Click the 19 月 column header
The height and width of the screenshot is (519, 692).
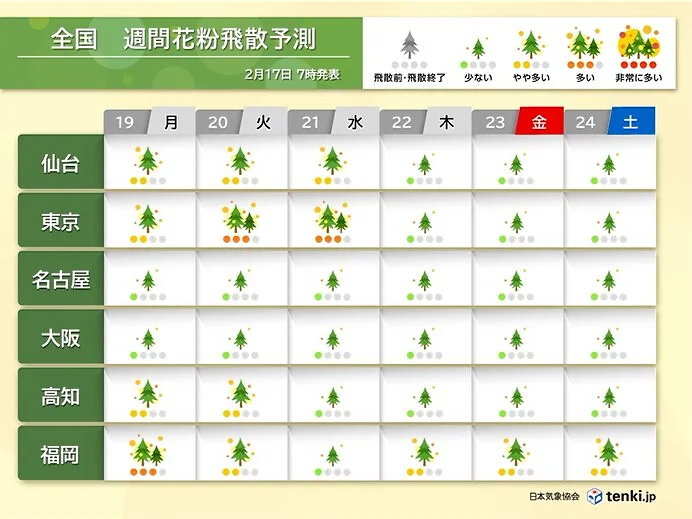tap(149, 122)
